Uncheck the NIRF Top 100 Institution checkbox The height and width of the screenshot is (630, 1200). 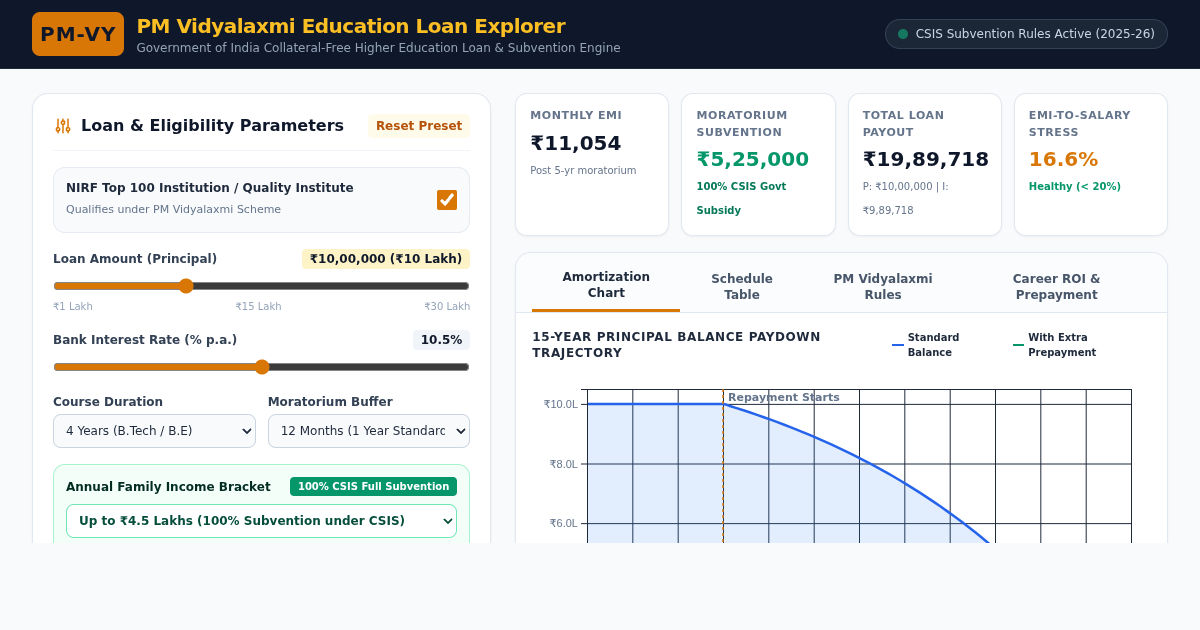pyautogui.click(x=447, y=200)
